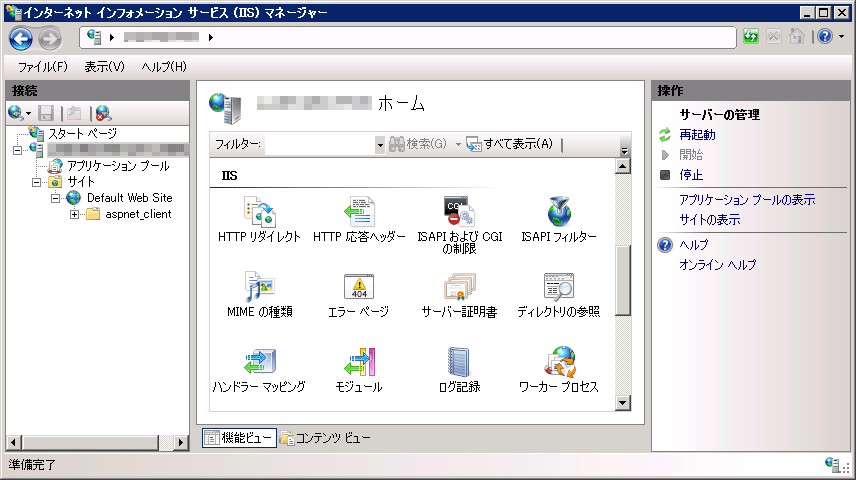The width and height of the screenshot is (856, 480).
Task: Click アプリケーション プールの表示 link
Action: [747, 200]
